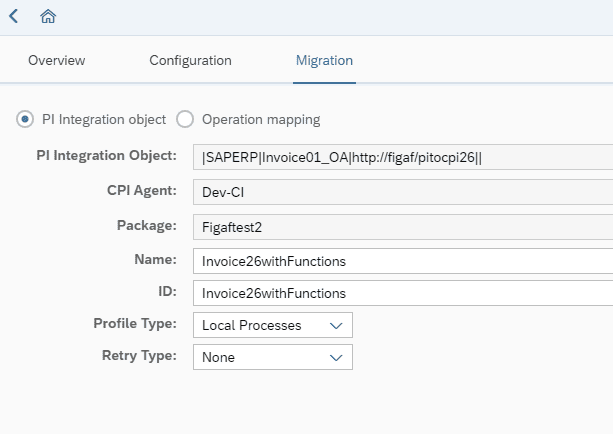This screenshot has height=434, width=613.
Task: Open the home page icon
Action: (x=48, y=16)
